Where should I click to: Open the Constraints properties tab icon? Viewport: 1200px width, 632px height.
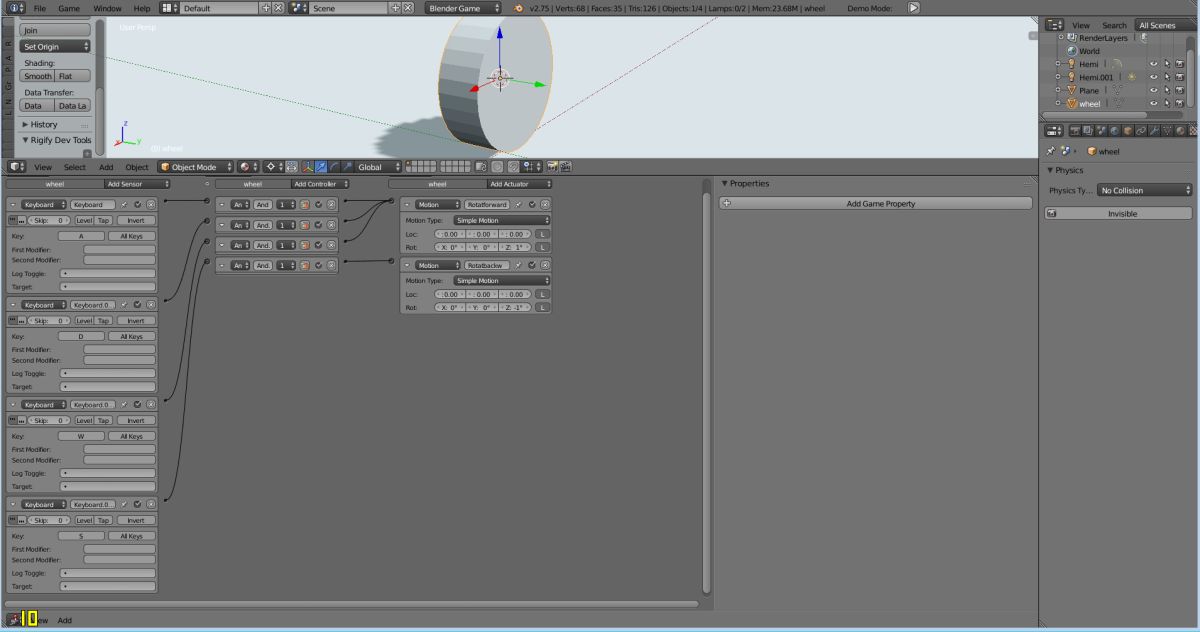1140,130
